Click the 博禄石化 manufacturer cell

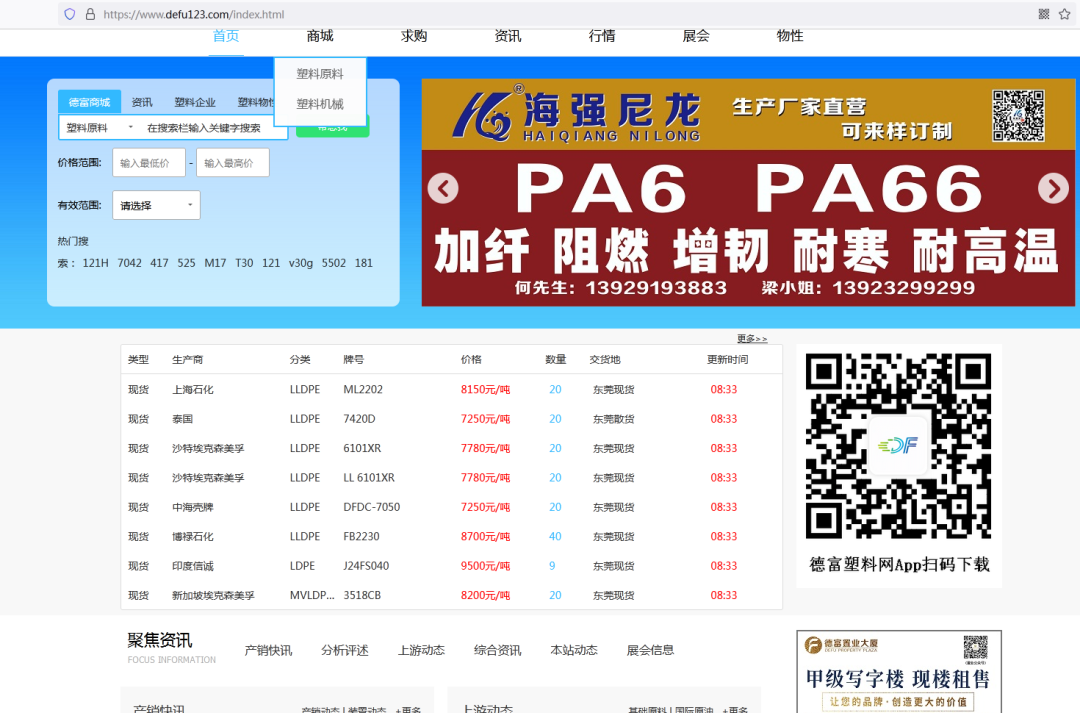click(193, 537)
